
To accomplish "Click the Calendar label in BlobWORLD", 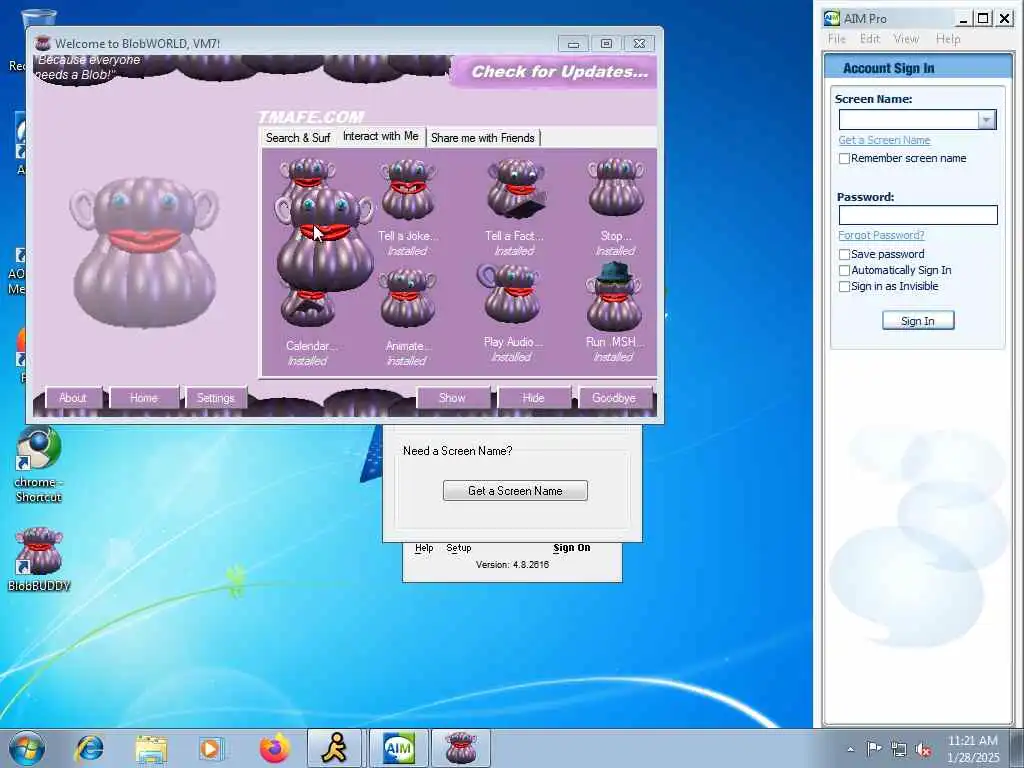I will click(310, 346).
